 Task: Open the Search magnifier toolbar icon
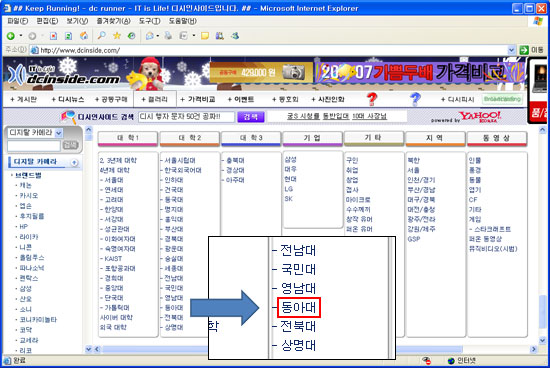coord(102,35)
